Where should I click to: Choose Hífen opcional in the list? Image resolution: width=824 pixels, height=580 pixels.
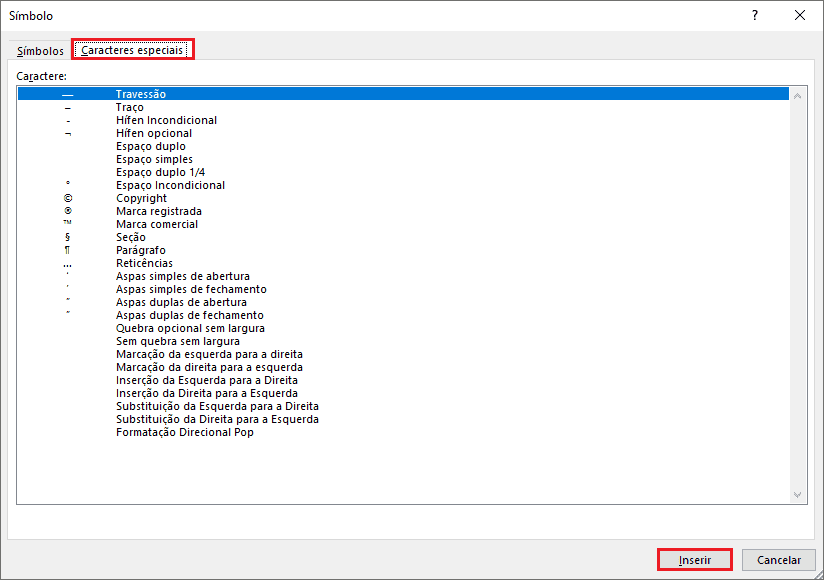(403, 133)
